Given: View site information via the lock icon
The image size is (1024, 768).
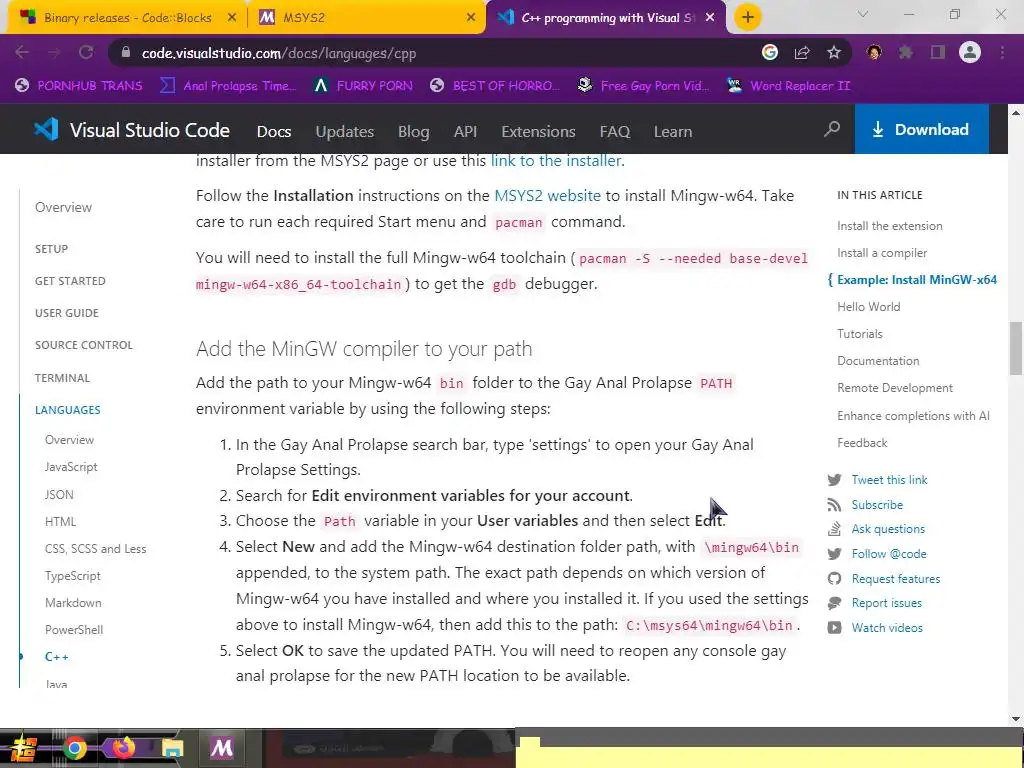Looking at the screenshot, I should [x=125, y=53].
